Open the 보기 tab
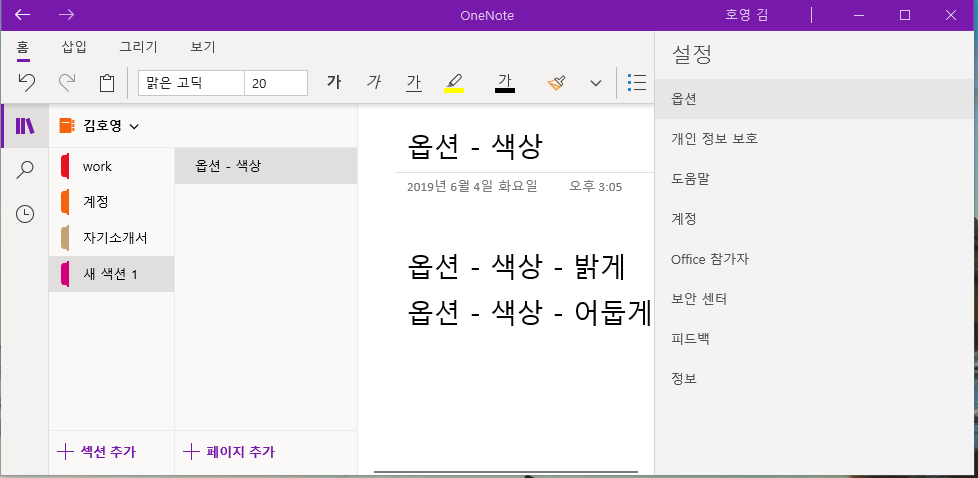The image size is (978, 478). (x=203, y=47)
